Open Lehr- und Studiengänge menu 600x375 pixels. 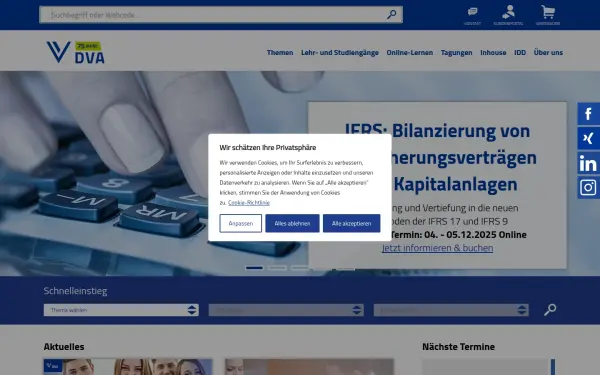pyautogui.click(x=340, y=52)
